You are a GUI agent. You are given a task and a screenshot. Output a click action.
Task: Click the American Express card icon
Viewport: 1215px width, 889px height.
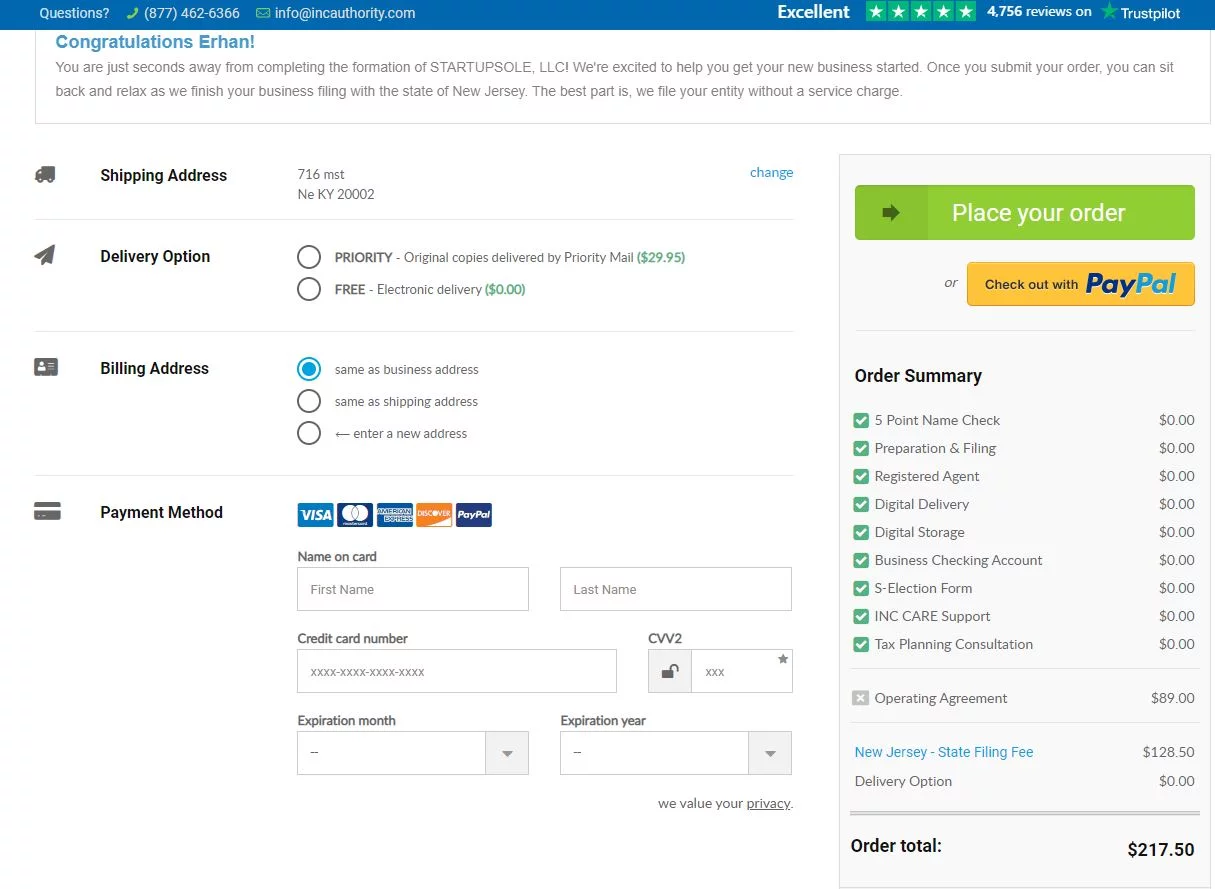(395, 515)
